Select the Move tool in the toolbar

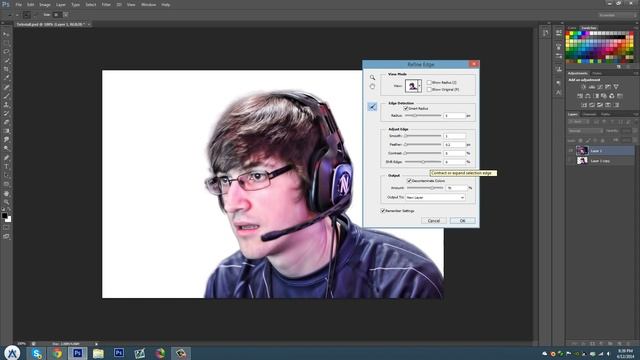(6, 34)
